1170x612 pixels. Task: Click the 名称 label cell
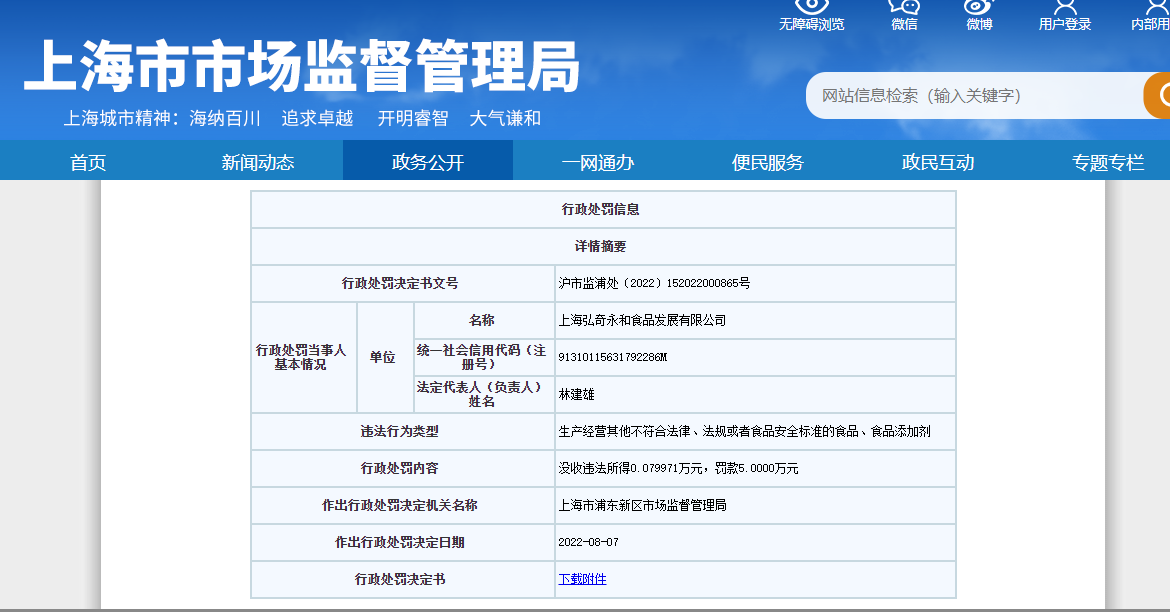(x=484, y=320)
